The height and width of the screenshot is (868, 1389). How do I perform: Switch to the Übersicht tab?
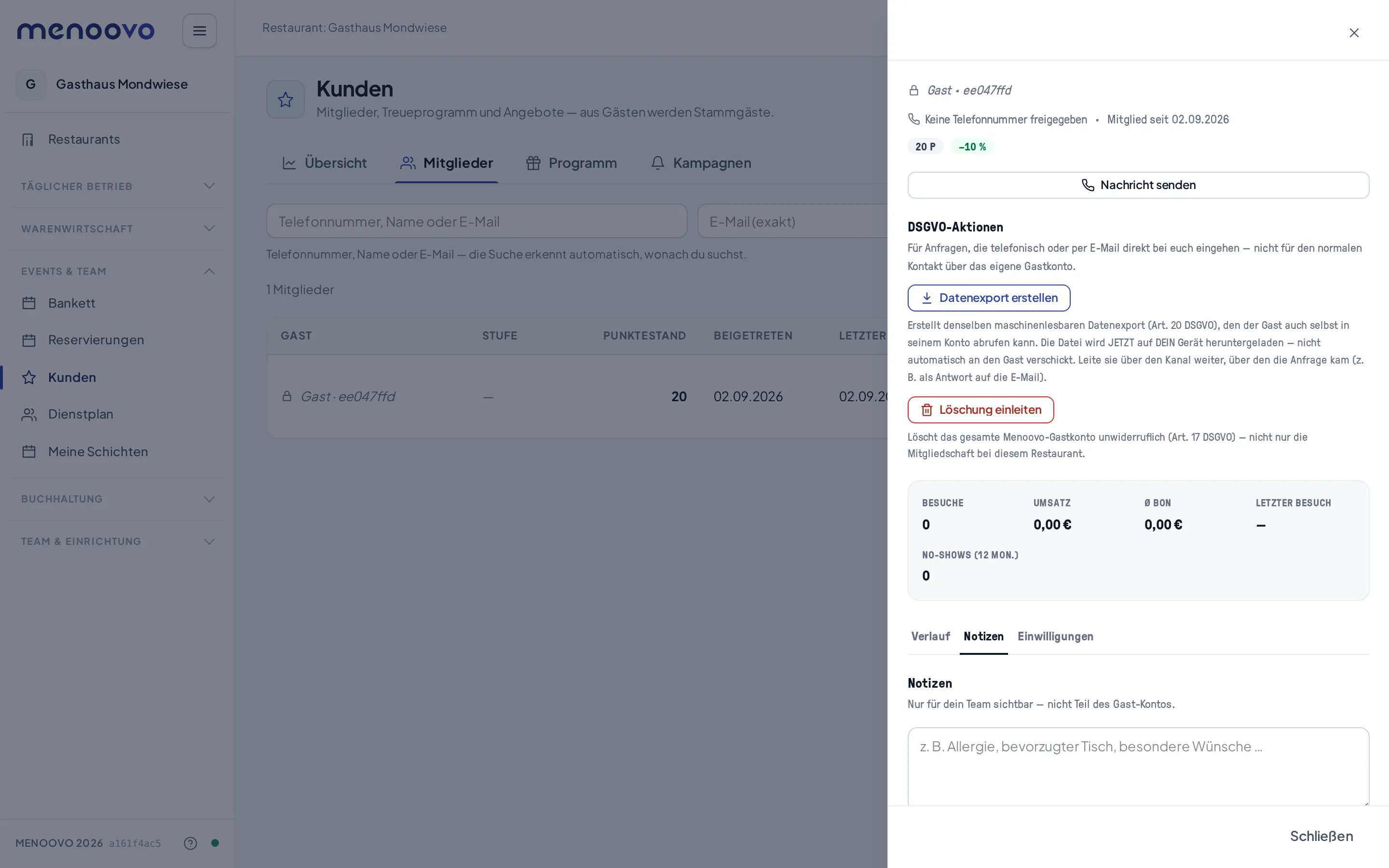pyautogui.click(x=324, y=163)
